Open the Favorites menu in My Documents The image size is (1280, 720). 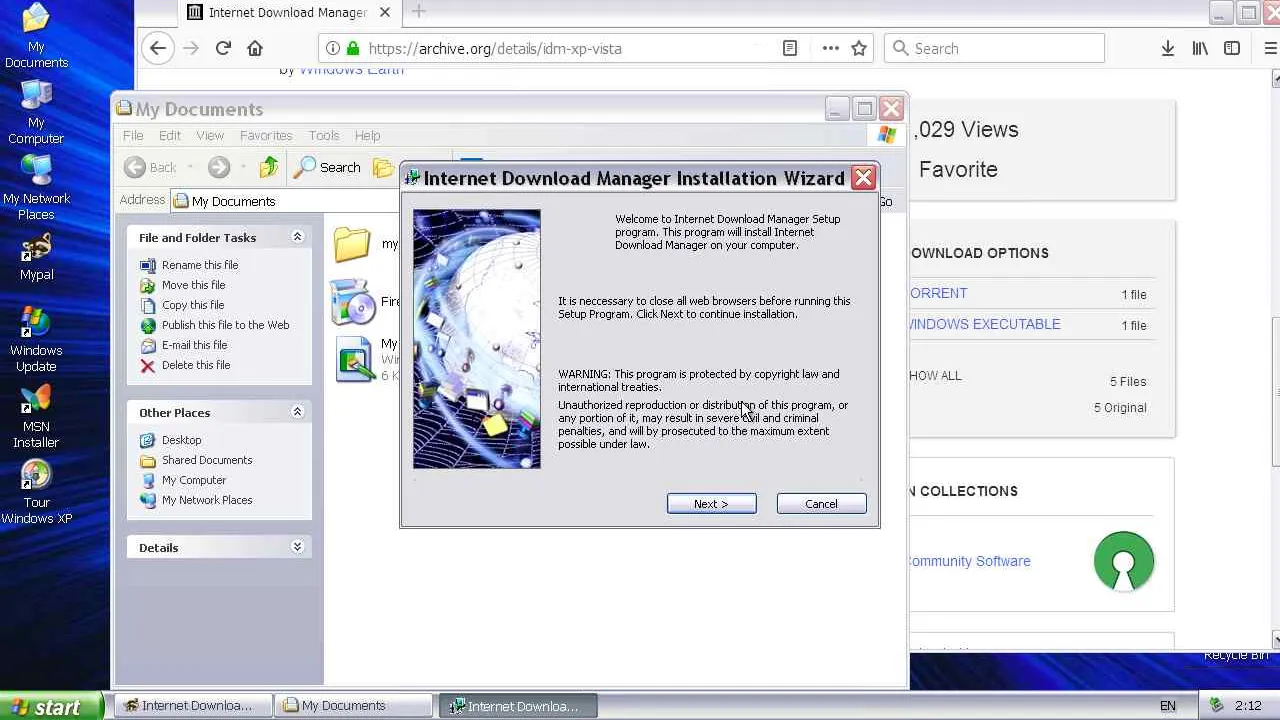[x=266, y=135]
